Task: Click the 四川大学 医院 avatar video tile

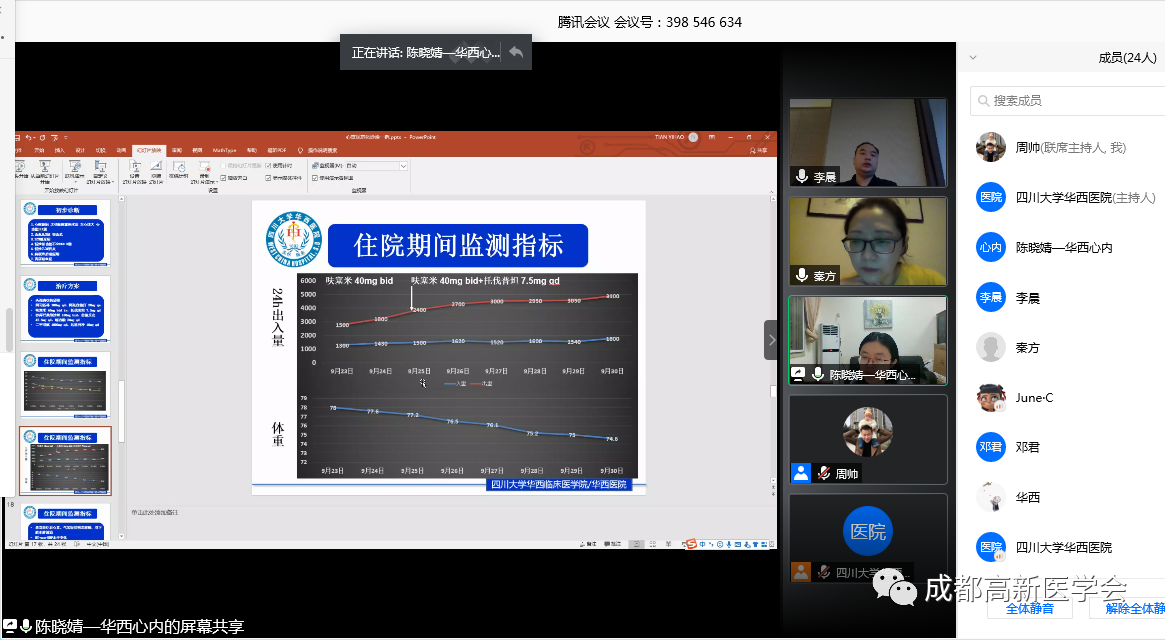Action: (x=868, y=538)
